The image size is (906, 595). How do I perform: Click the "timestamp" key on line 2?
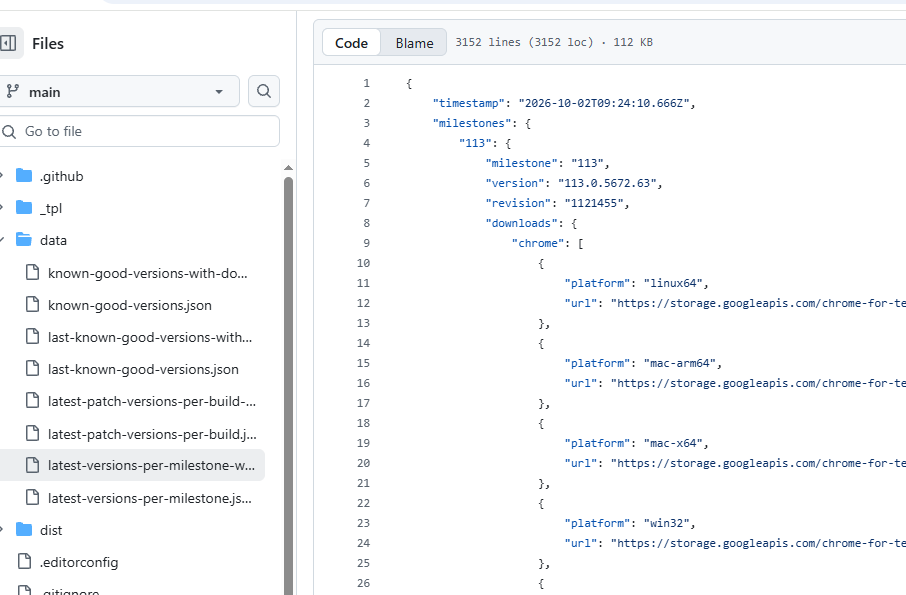(469, 103)
